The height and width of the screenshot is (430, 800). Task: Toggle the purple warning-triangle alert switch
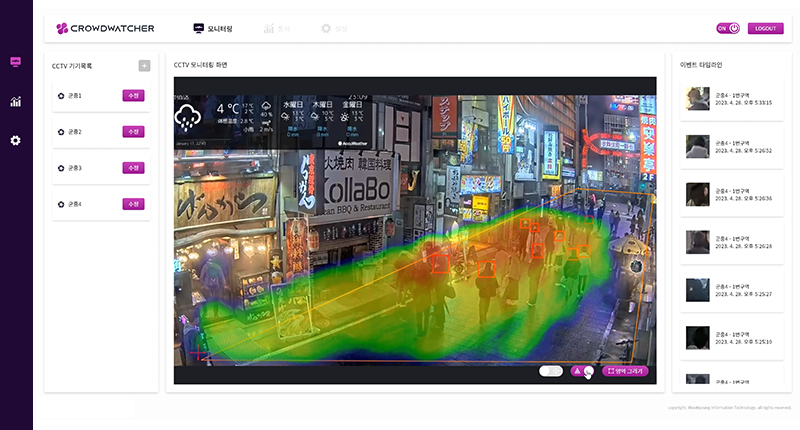click(582, 371)
